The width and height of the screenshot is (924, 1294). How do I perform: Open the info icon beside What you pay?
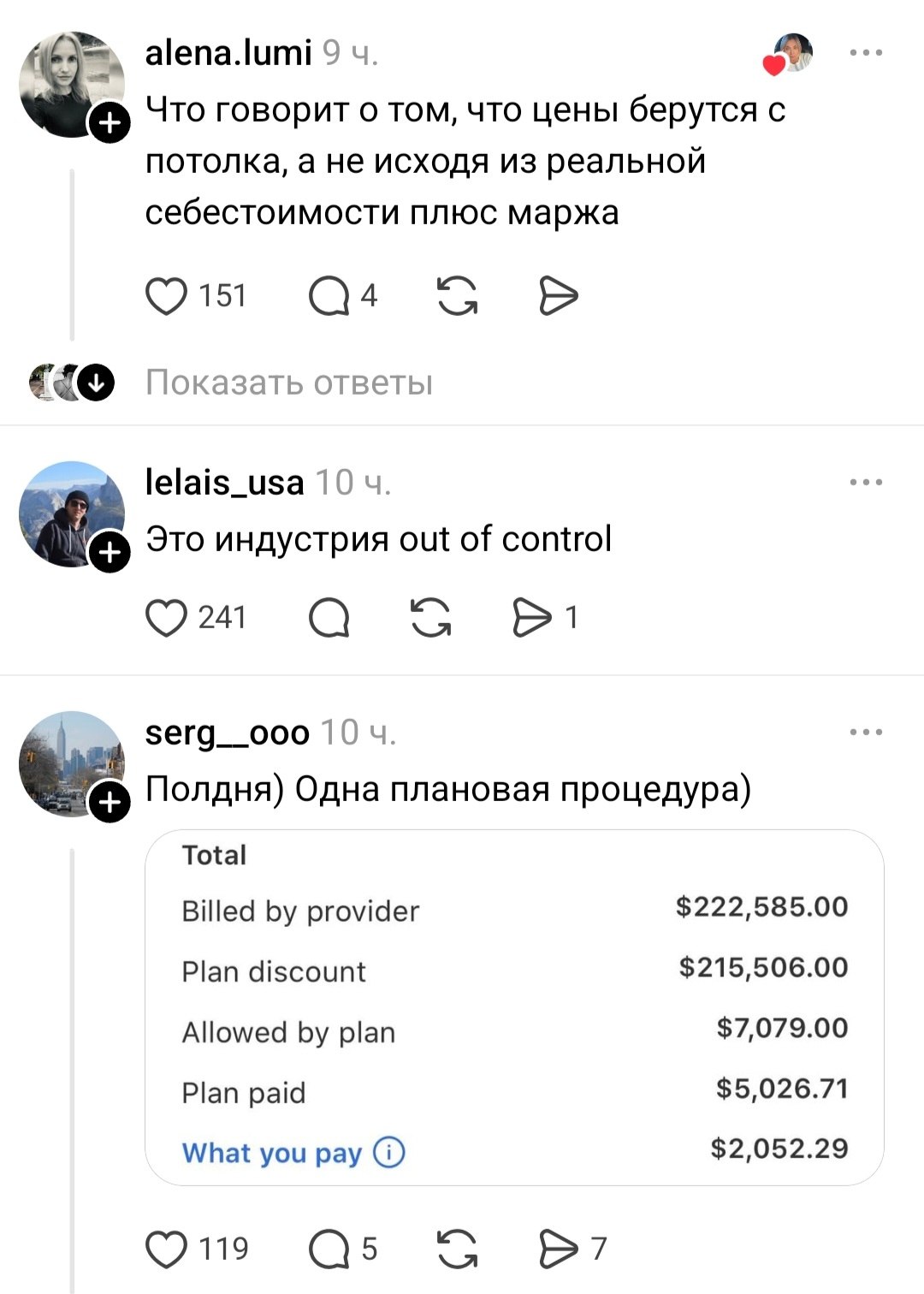[x=389, y=1153]
